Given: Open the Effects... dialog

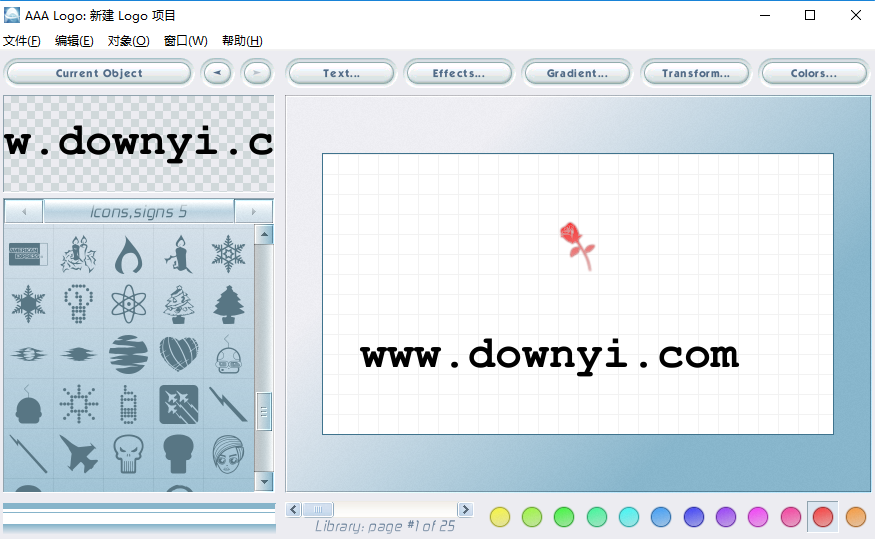Looking at the screenshot, I should (458, 73).
